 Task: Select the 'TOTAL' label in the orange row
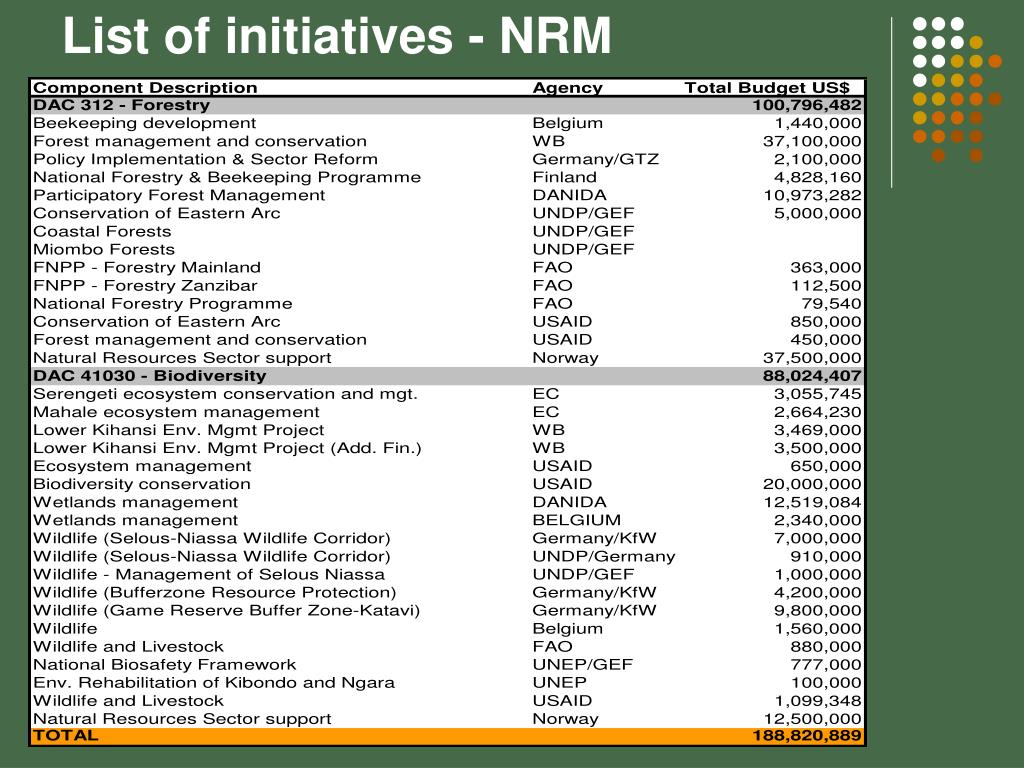coord(65,736)
